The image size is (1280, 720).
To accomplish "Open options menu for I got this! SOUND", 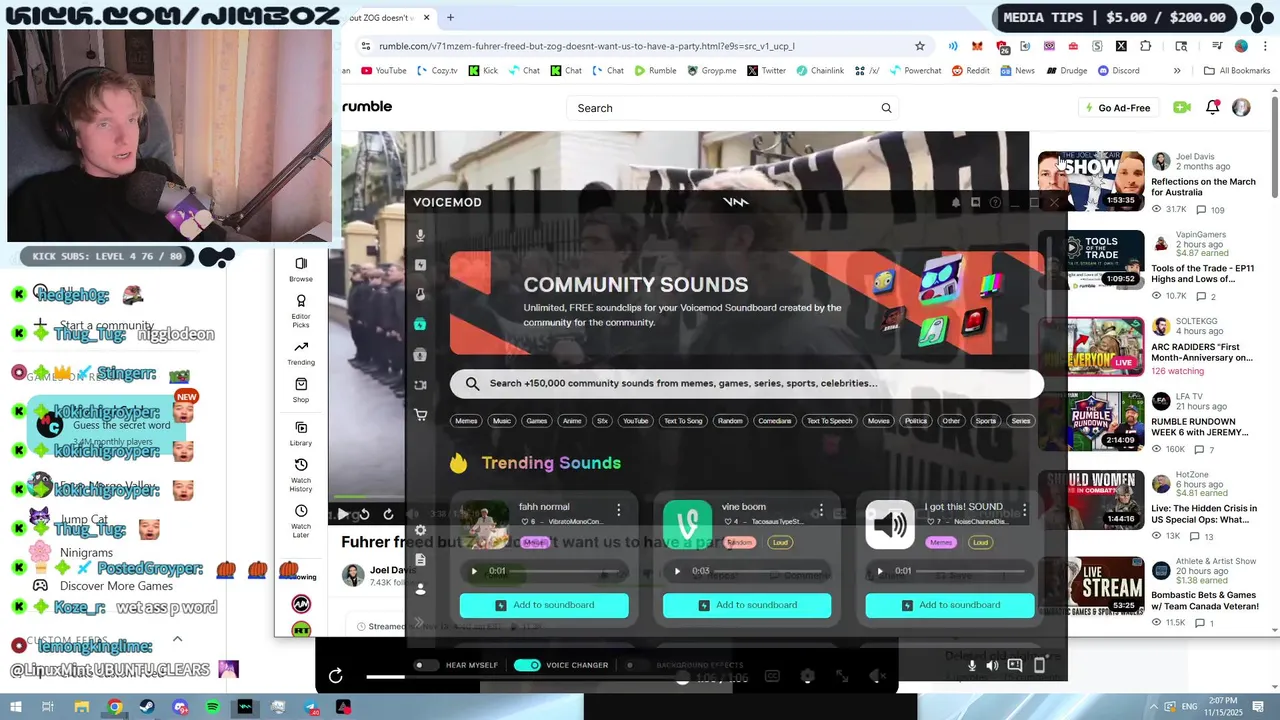I will (1024, 508).
